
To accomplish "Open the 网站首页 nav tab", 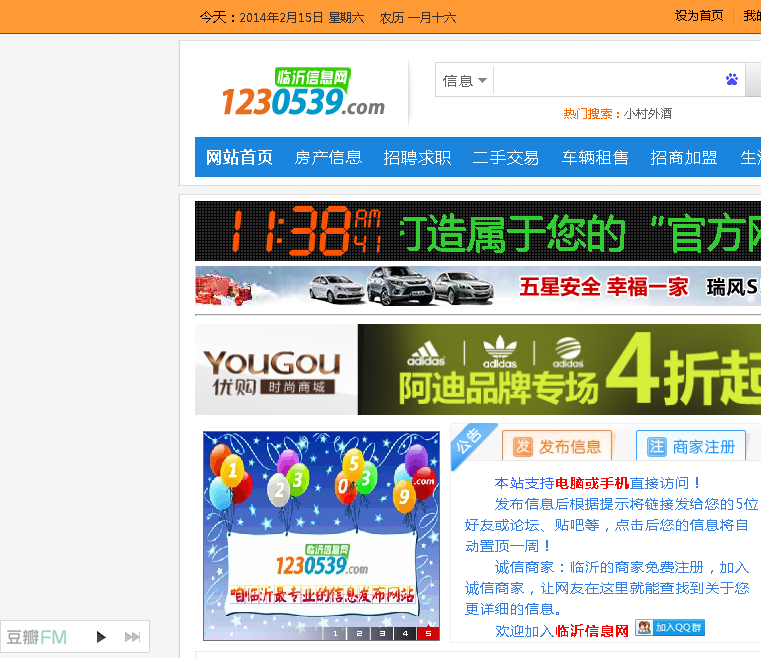I will [239, 157].
